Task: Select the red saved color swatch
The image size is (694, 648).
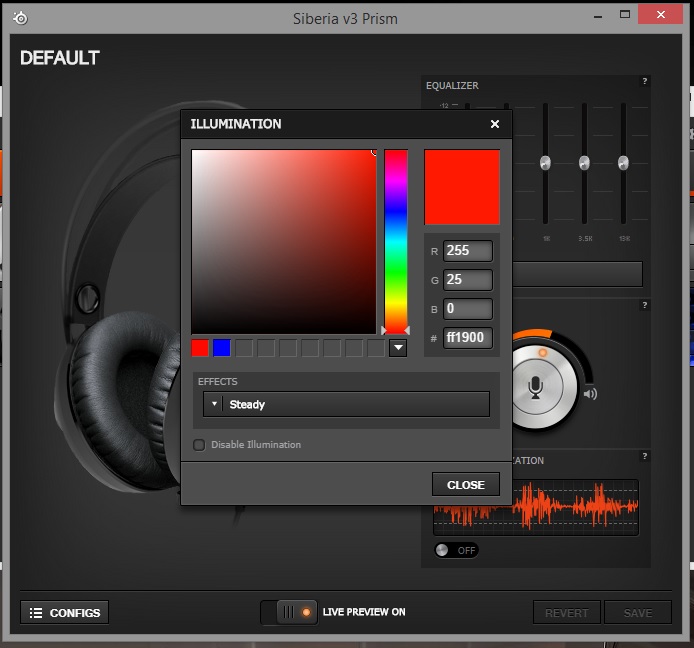Action: click(x=200, y=348)
